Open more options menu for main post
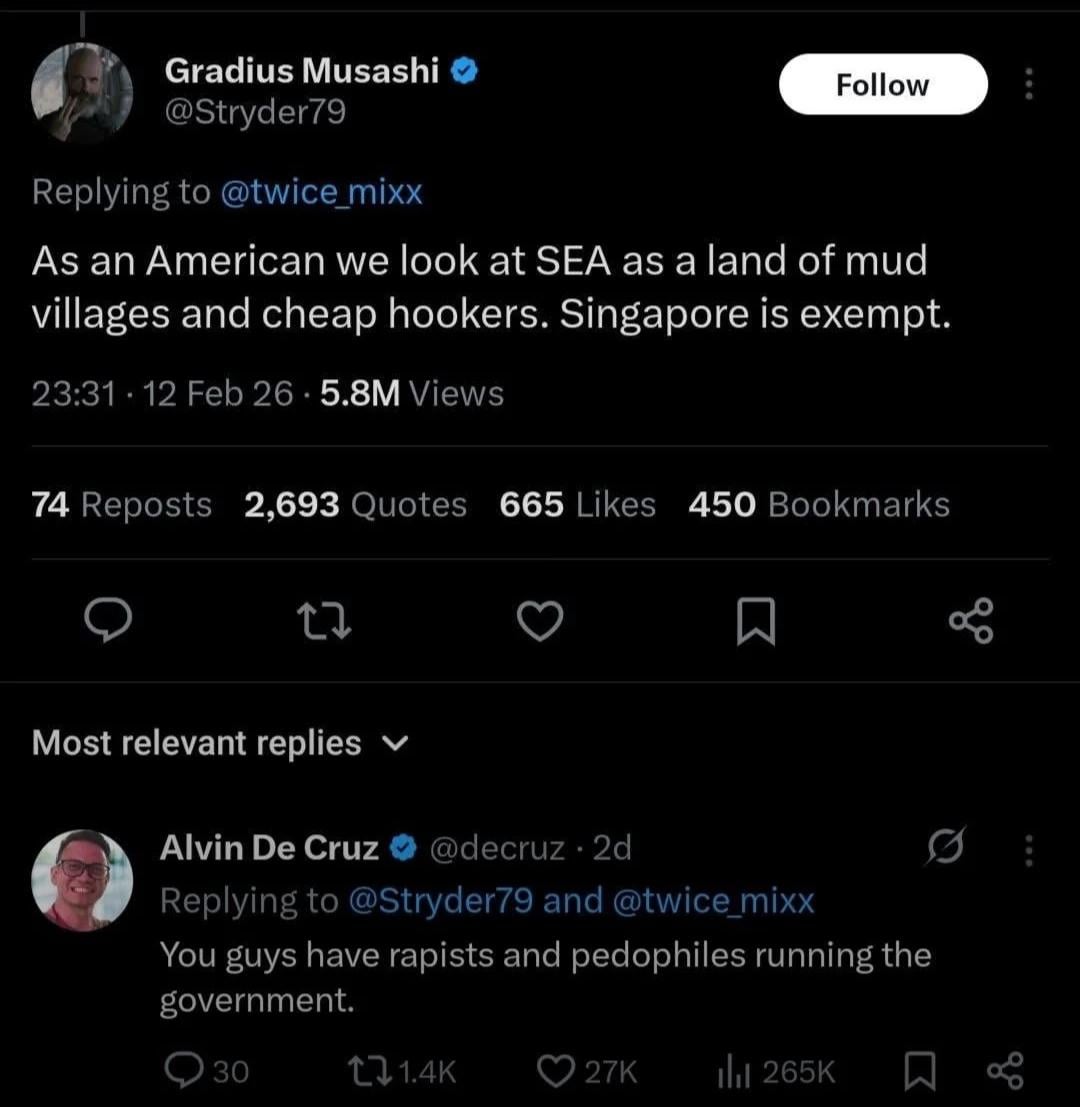This screenshot has width=1080, height=1107. pyautogui.click(x=1027, y=85)
